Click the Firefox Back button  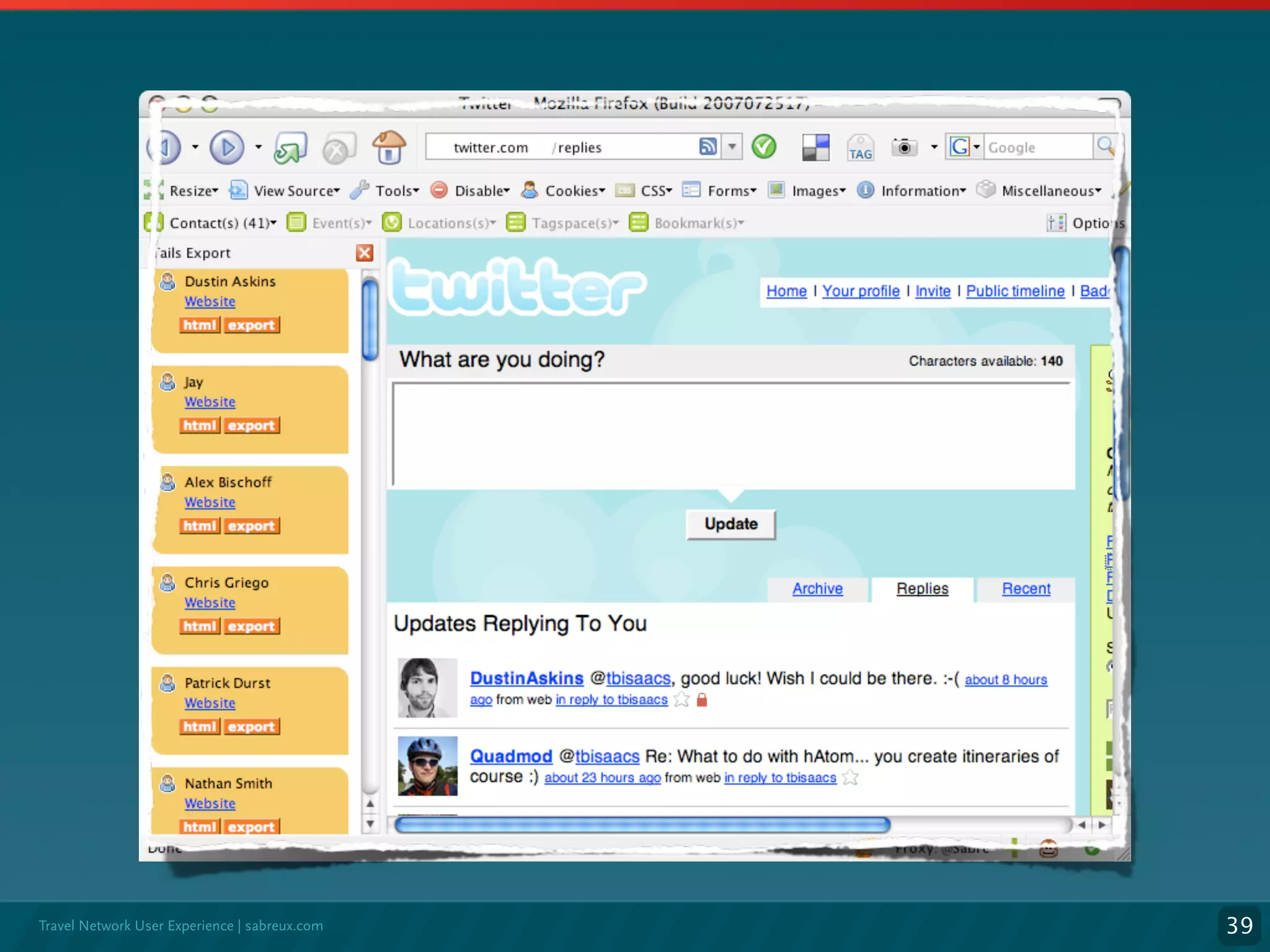[x=165, y=148]
